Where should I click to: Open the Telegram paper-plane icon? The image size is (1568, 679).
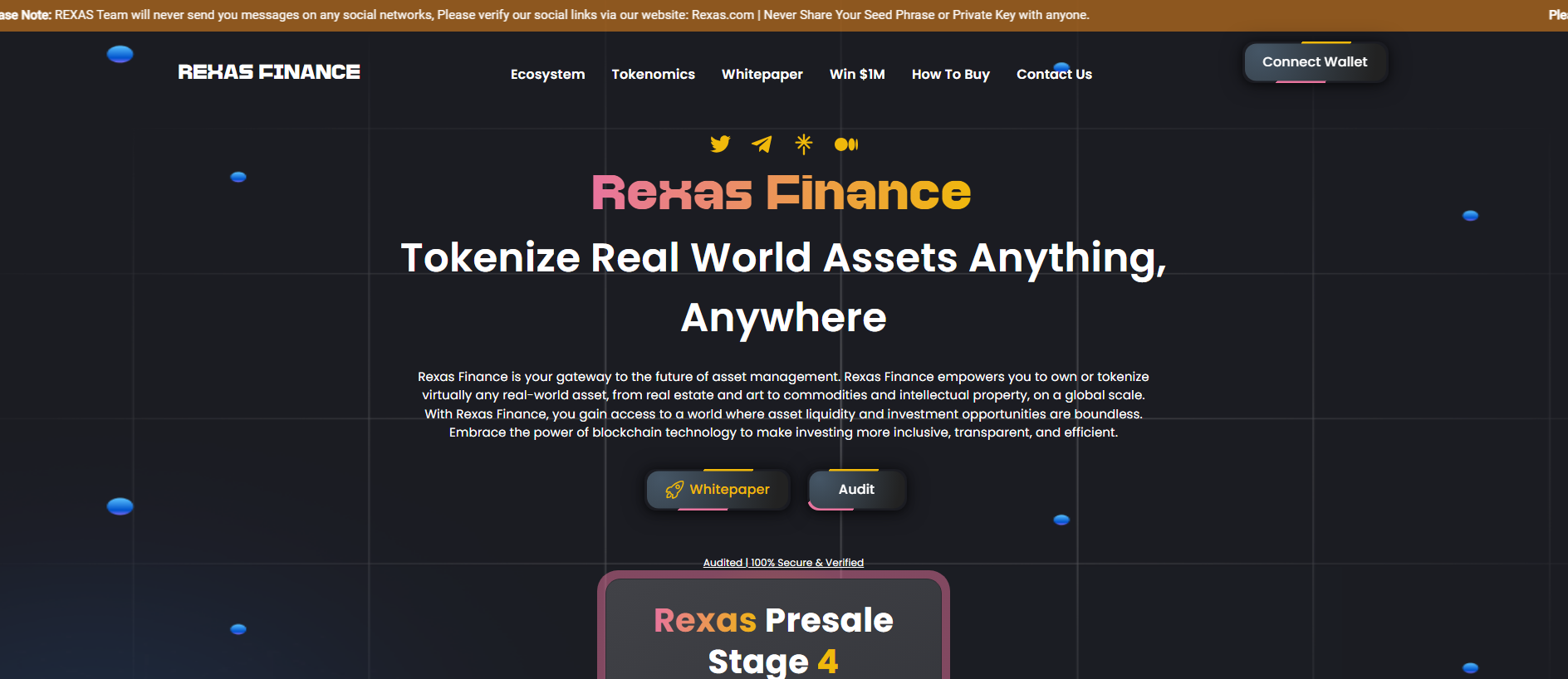click(x=762, y=144)
